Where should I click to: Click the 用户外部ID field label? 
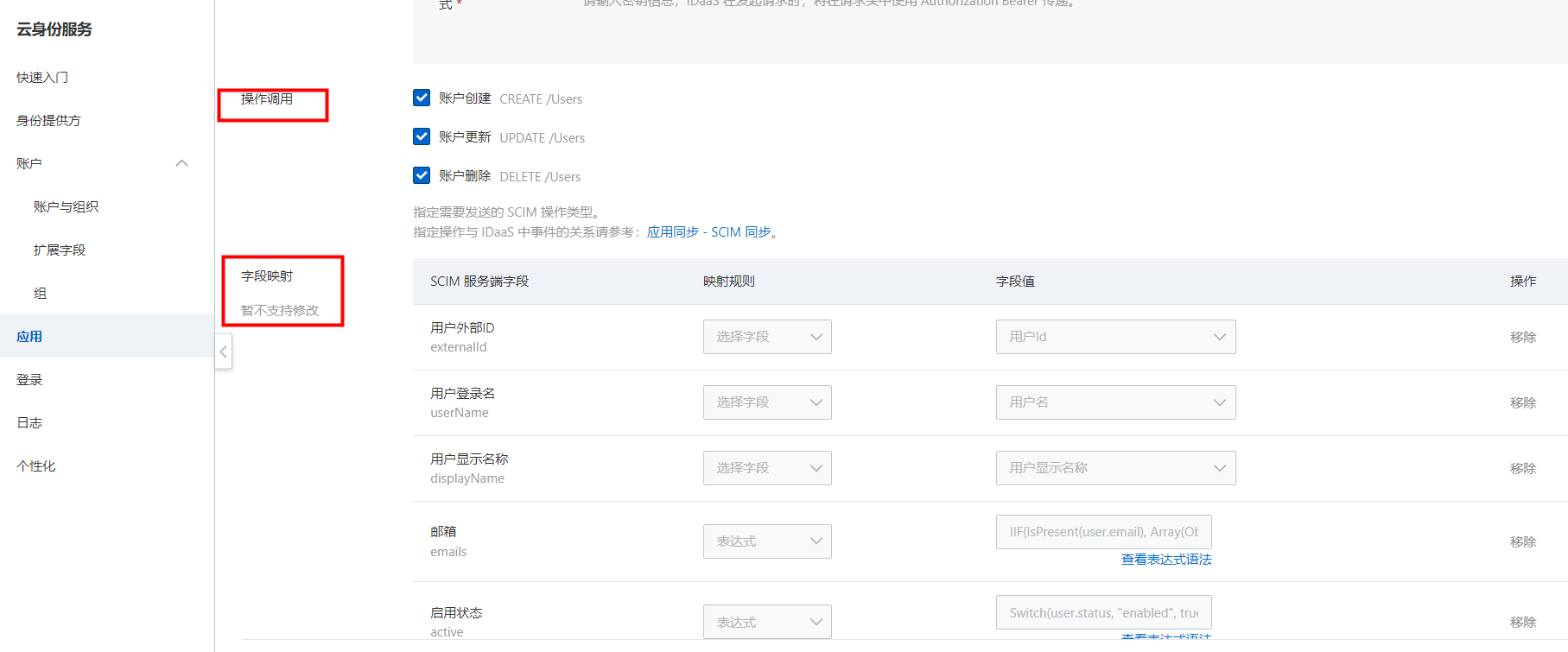[x=462, y=327]
